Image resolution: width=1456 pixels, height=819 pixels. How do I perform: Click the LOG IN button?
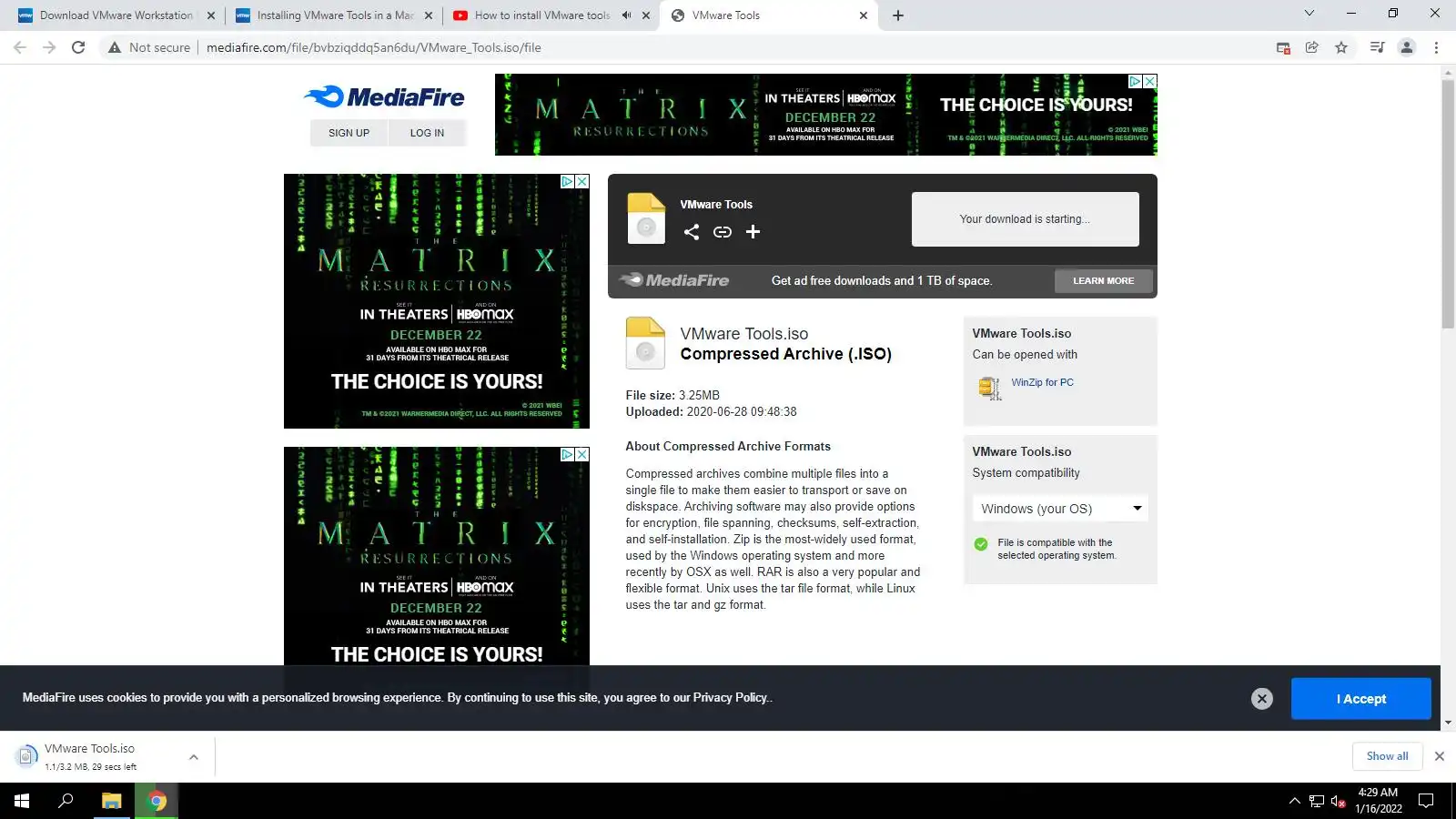427,133
